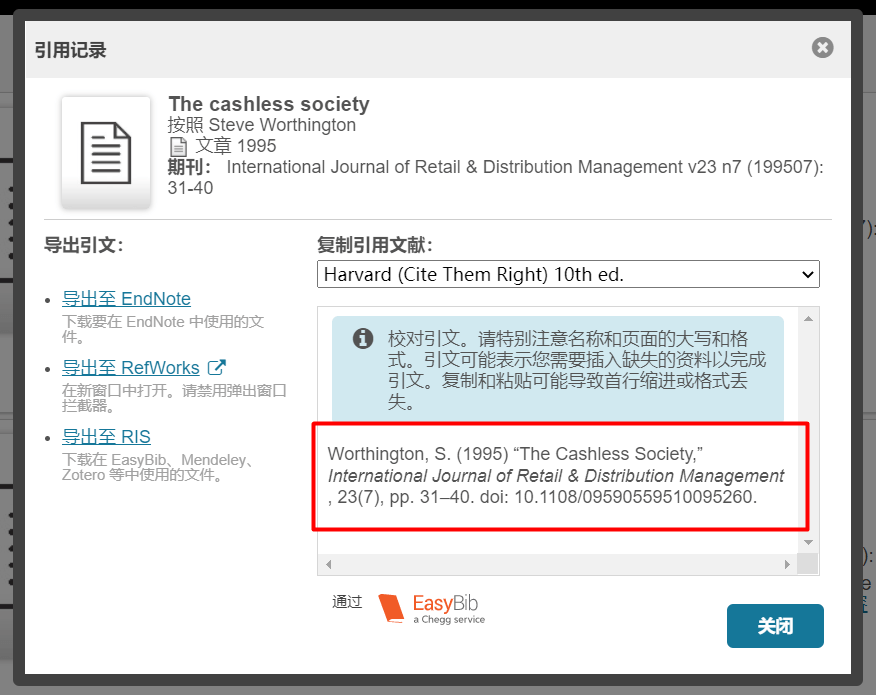Click the blue proofread citation notice

[558, 369]
